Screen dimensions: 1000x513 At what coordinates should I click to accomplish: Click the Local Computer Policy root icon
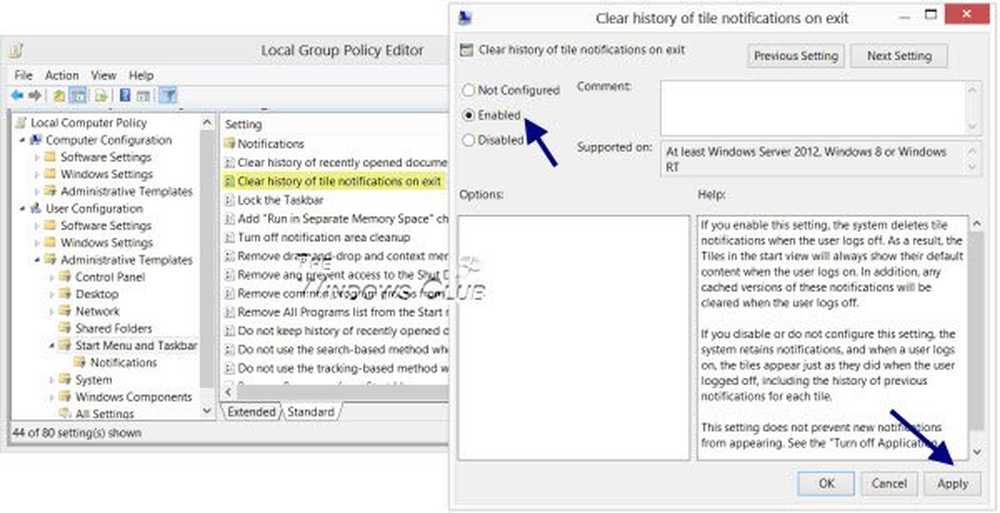(21, 123)
